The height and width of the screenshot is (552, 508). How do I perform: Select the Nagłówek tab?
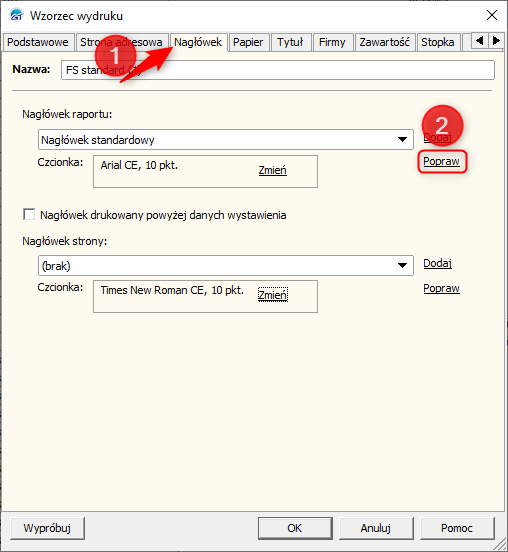click(199, 42)
